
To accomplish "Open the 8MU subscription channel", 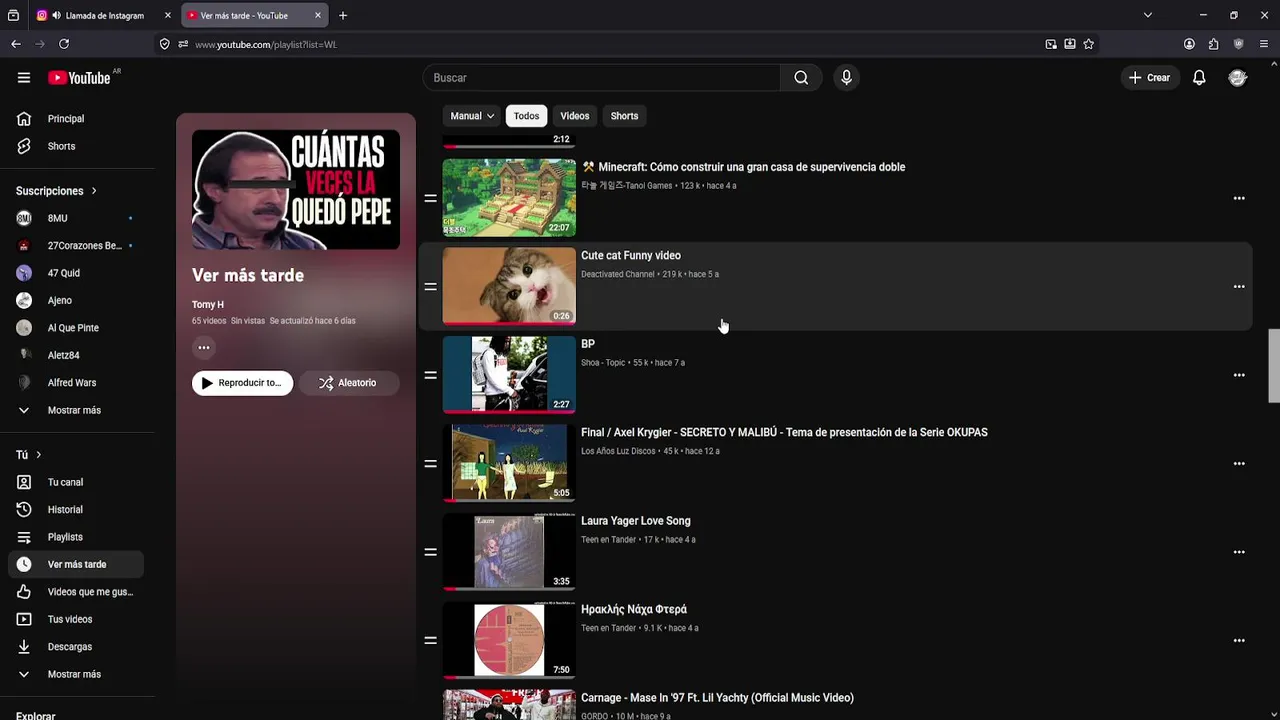I will tap(77, 218).
